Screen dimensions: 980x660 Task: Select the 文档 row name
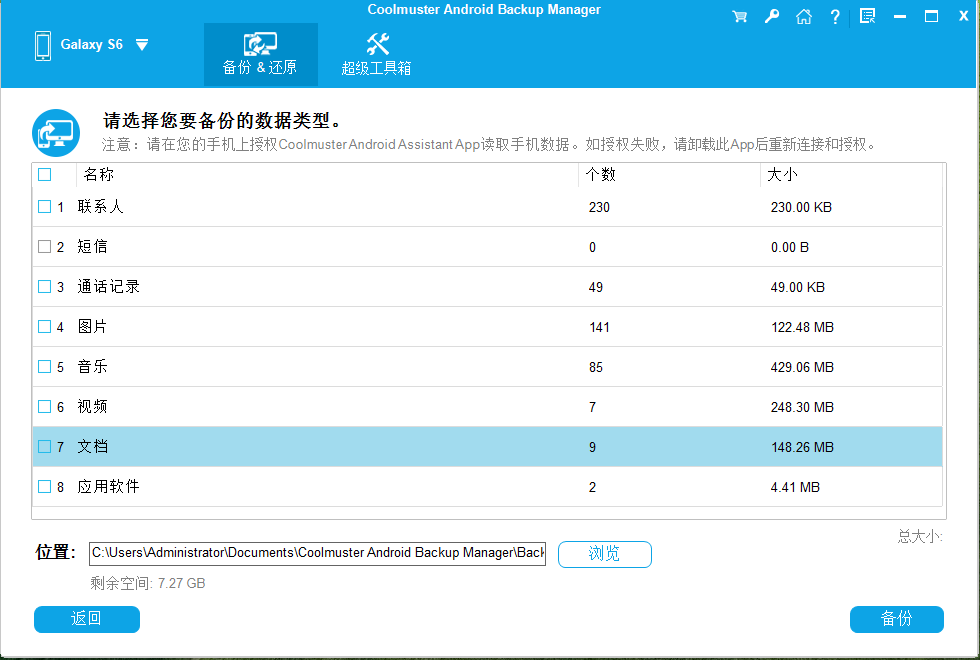(x=92, y=447)
